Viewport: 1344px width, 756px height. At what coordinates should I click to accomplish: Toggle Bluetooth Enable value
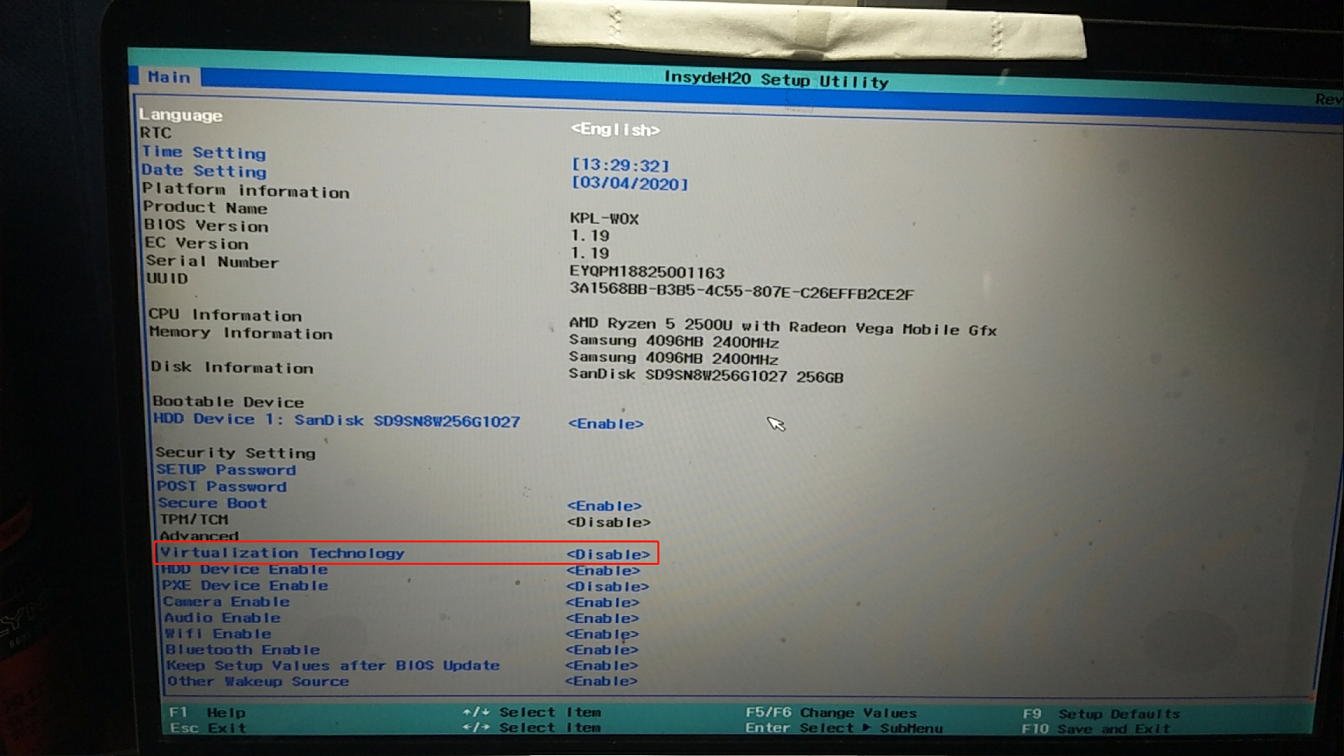tap(602, 650)
